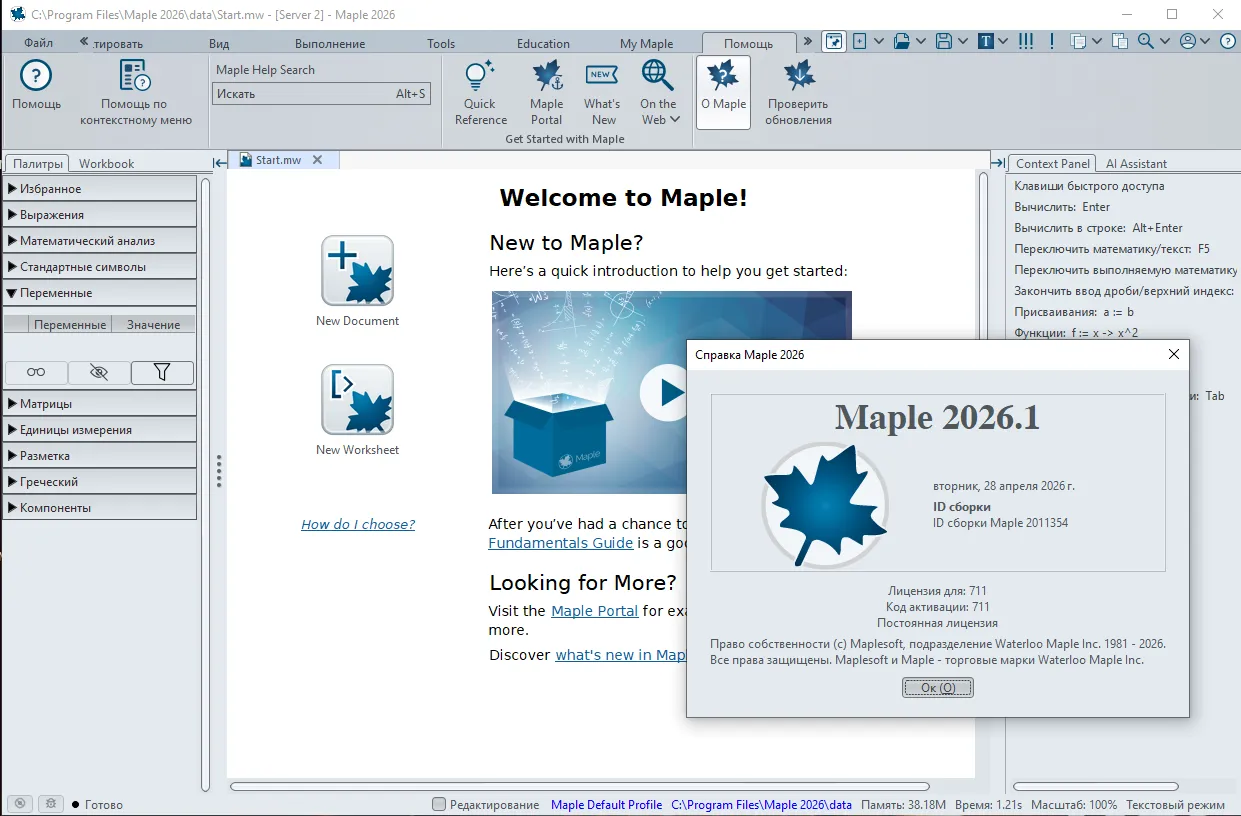Follow the How do I choose? link
This screenshot has height=816, width=1241.
(358, 524)
